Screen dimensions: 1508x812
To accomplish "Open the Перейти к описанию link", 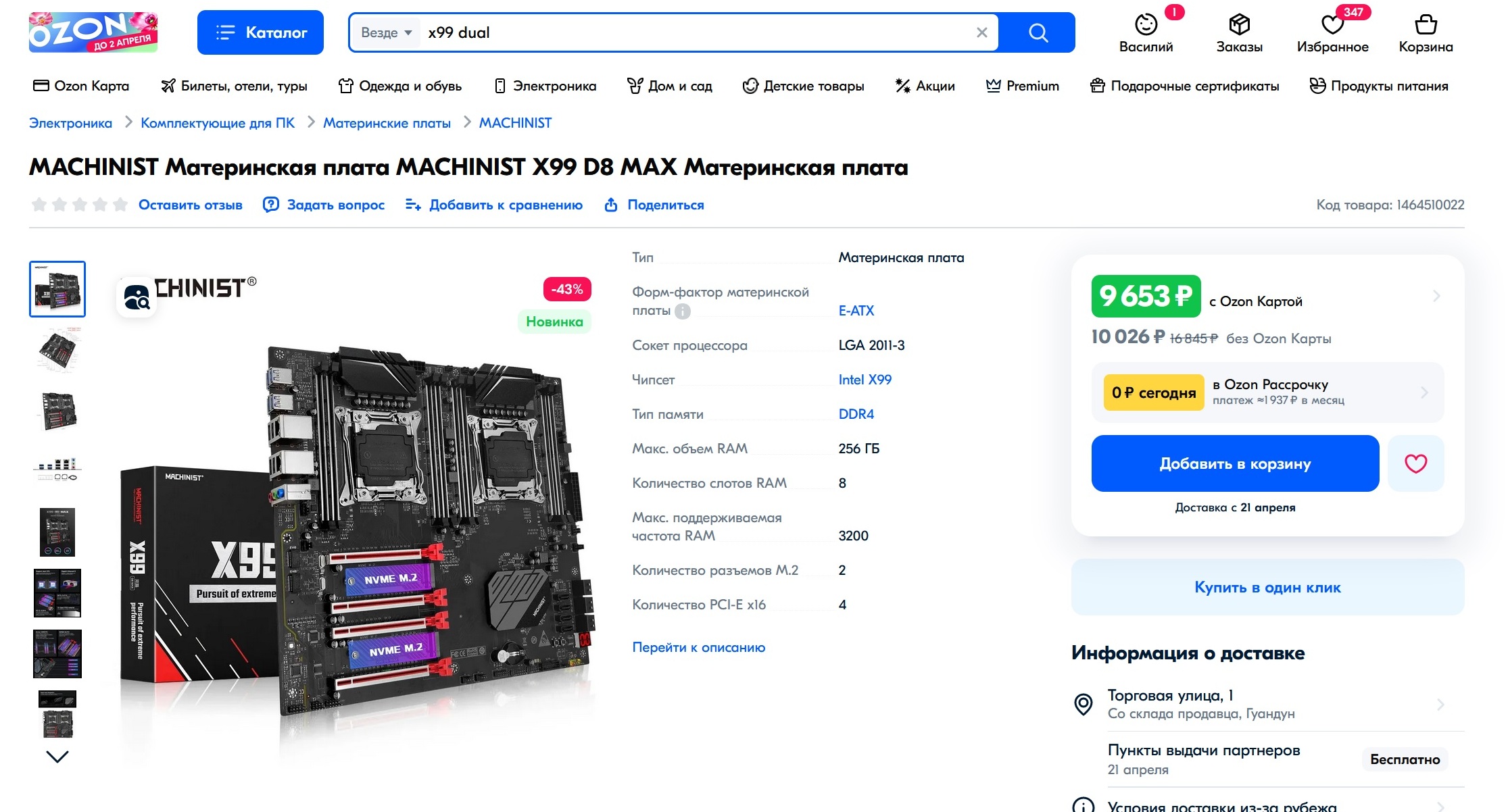I will click(698, 647).
